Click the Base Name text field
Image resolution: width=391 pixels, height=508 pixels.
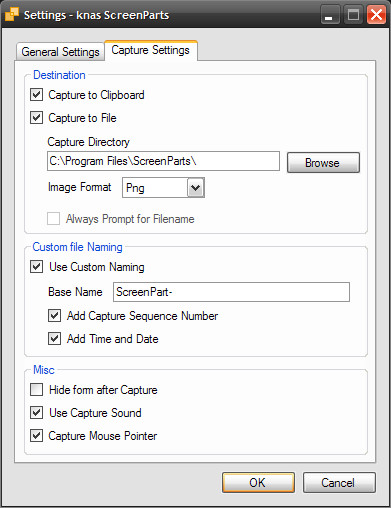click(231, 292)
